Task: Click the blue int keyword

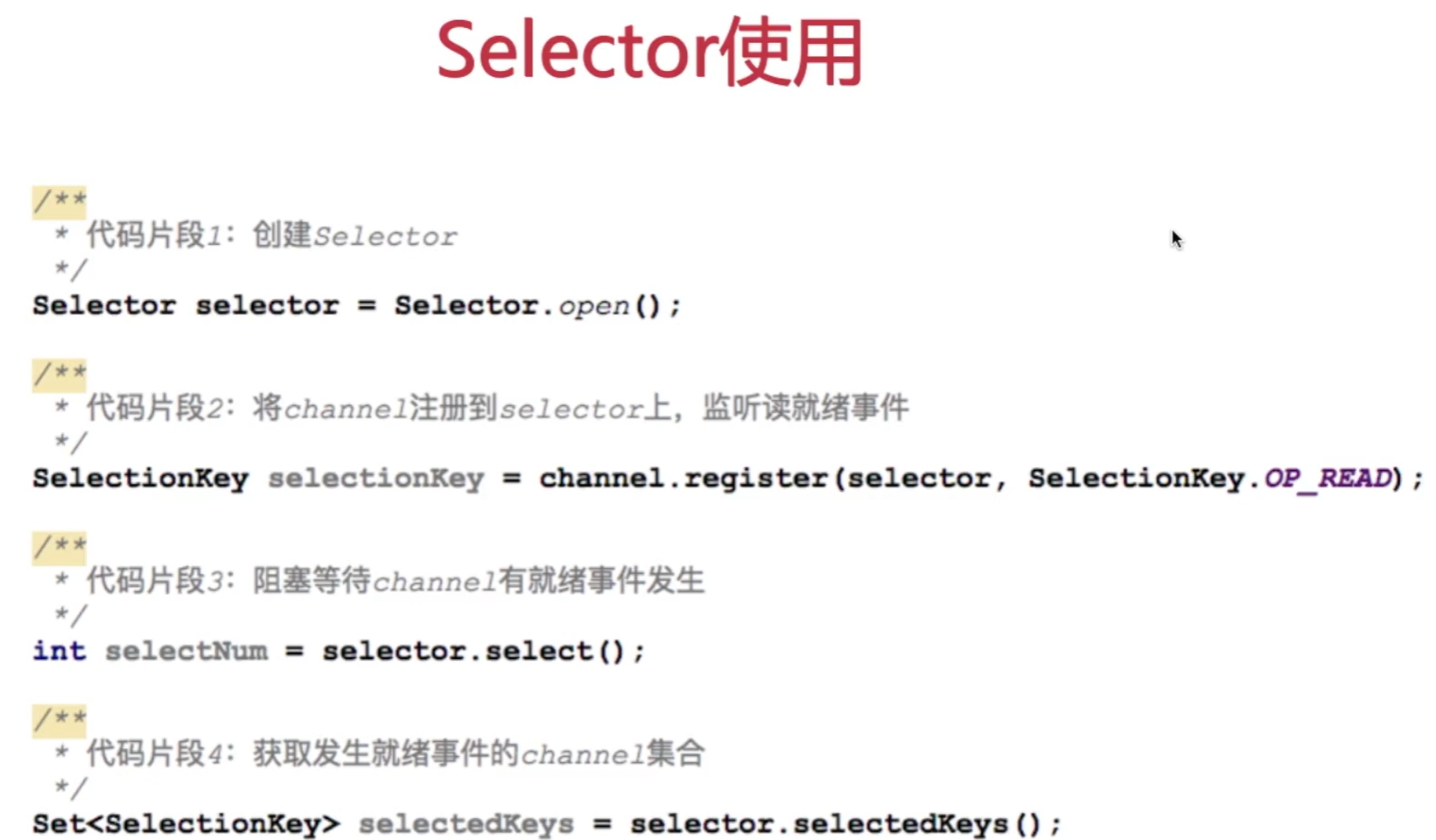Action: click(x=60, y=651)
